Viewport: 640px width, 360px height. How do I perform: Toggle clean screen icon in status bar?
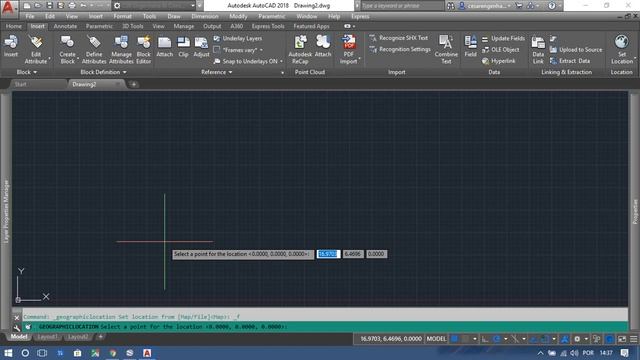pyautogui.click(x=622, y=339)
